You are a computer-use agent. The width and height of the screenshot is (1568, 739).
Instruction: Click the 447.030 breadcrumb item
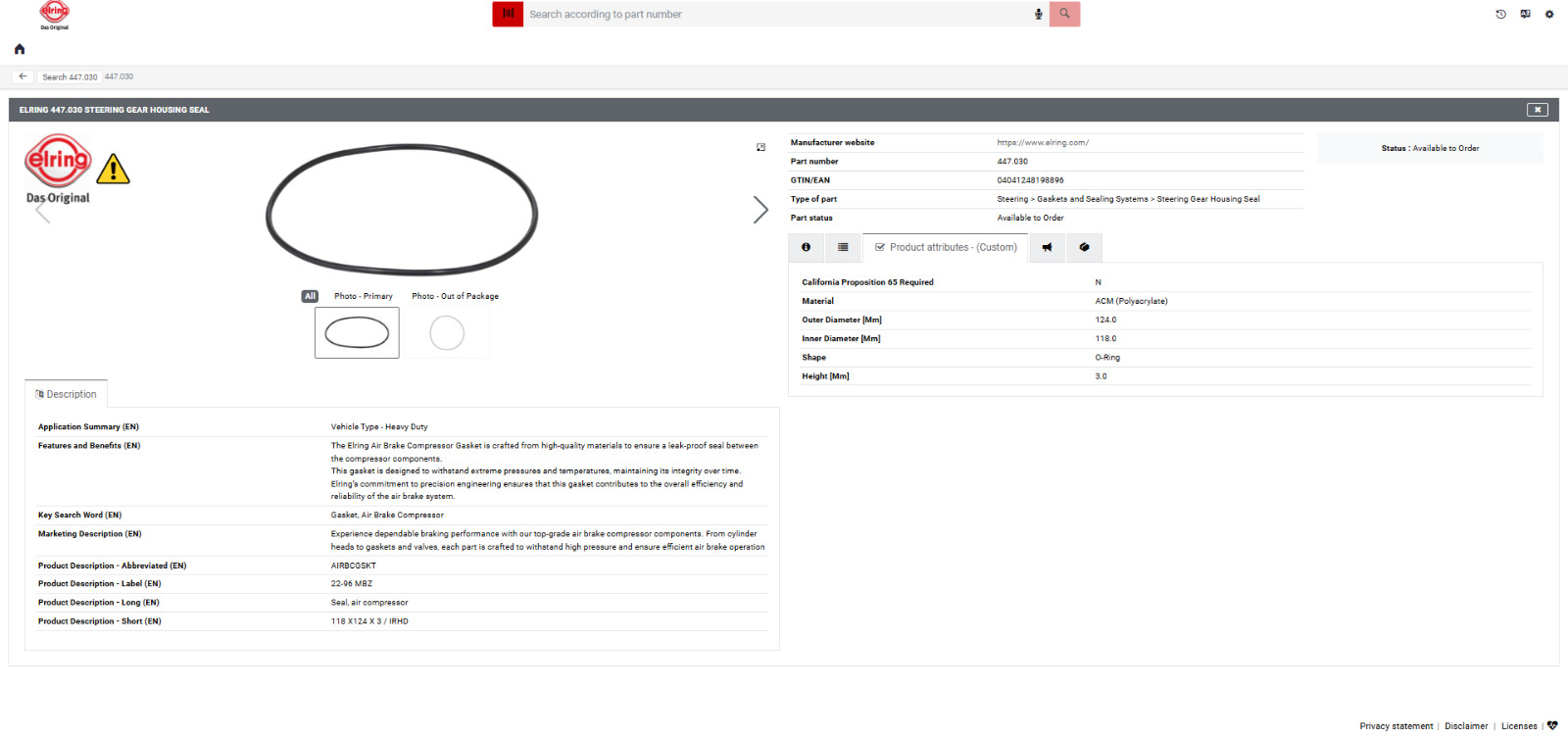(x=119, y=76)
